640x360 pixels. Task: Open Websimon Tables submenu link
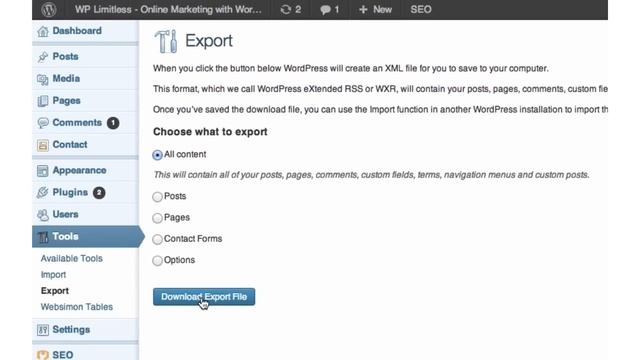[77, 307]
